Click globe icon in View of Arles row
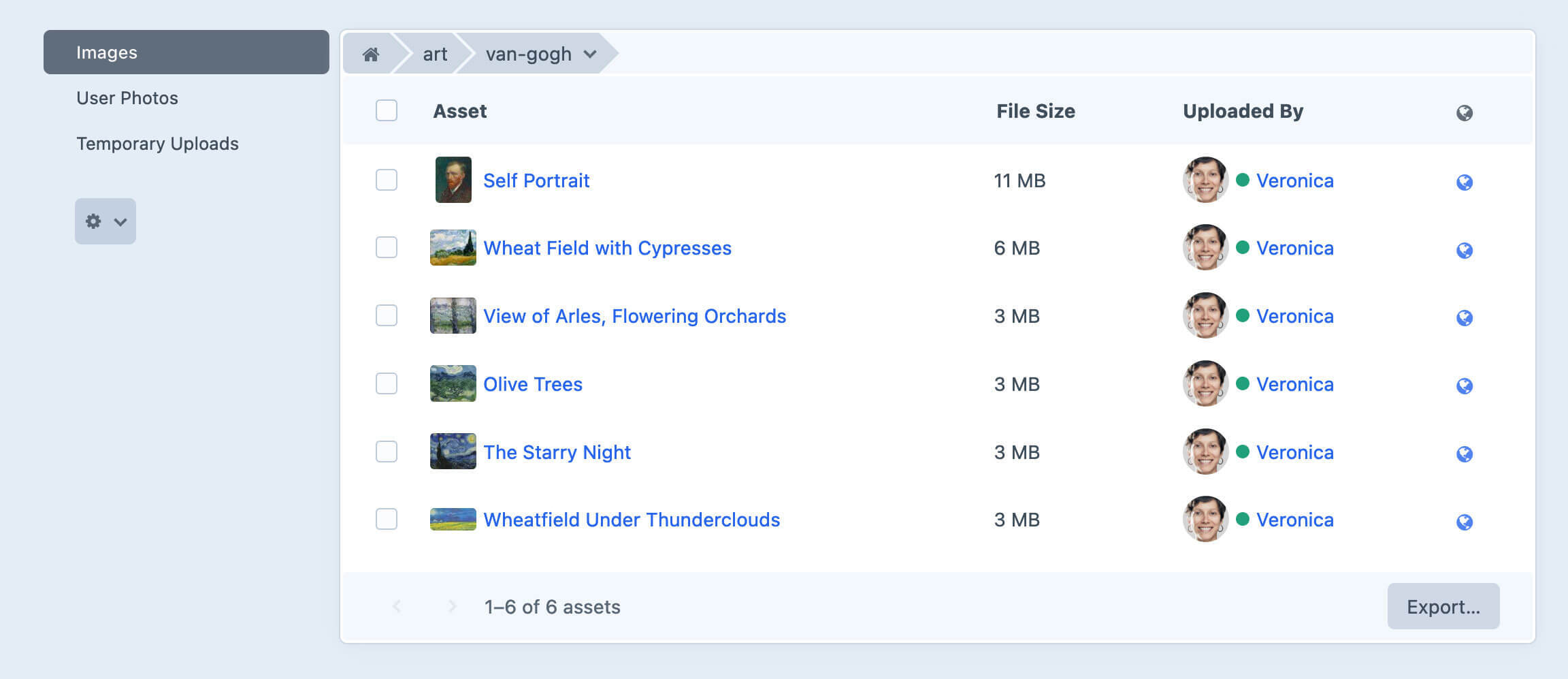 (x=1465, y=317)
